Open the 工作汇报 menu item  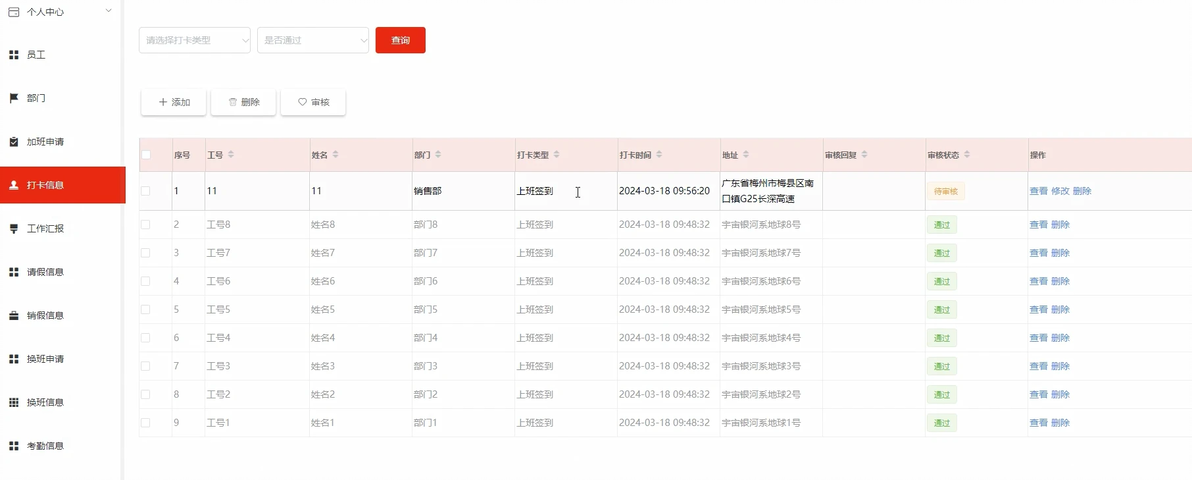click(x=62, y=228)
